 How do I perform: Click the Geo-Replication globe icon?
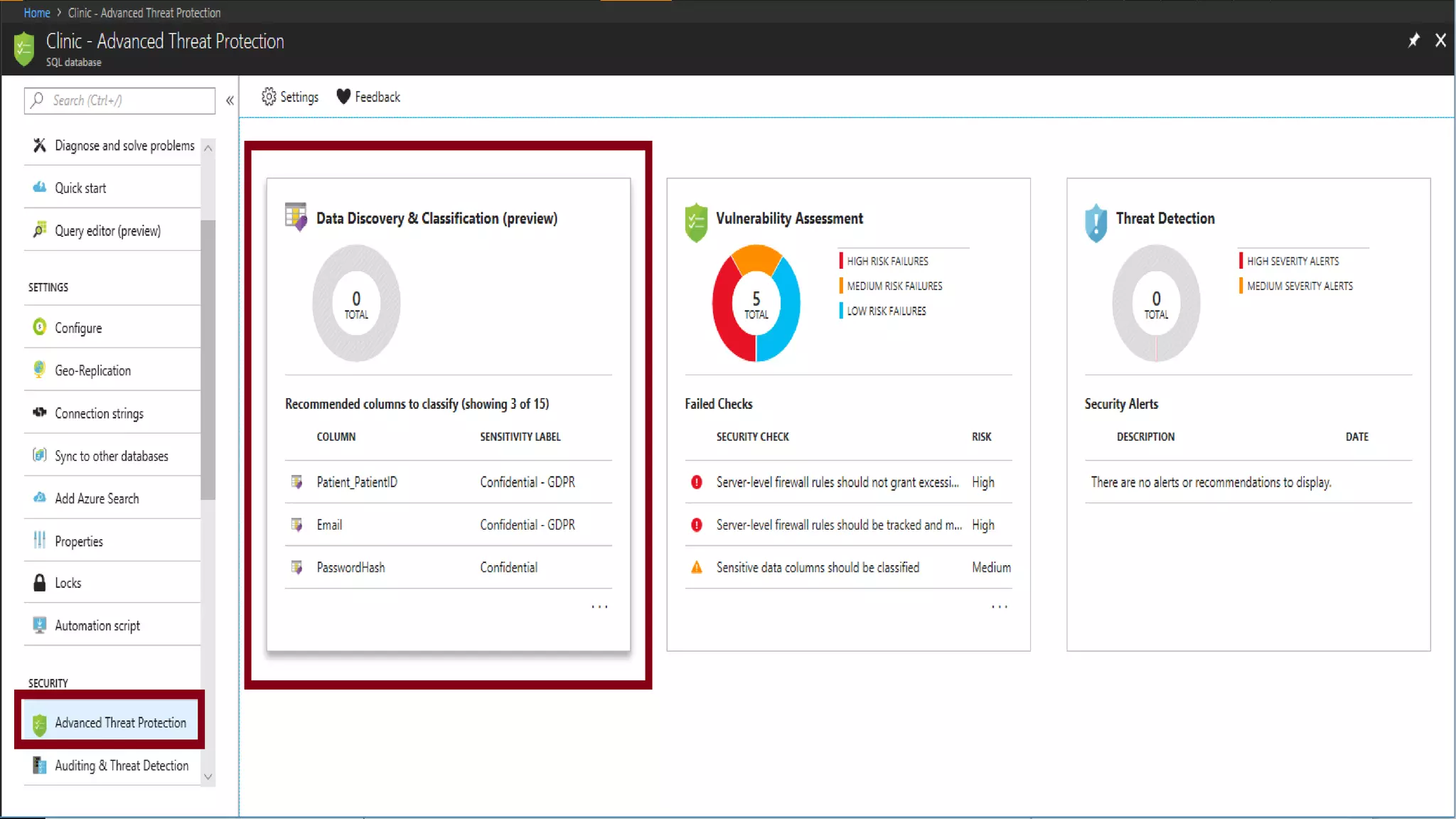point(40,370)
